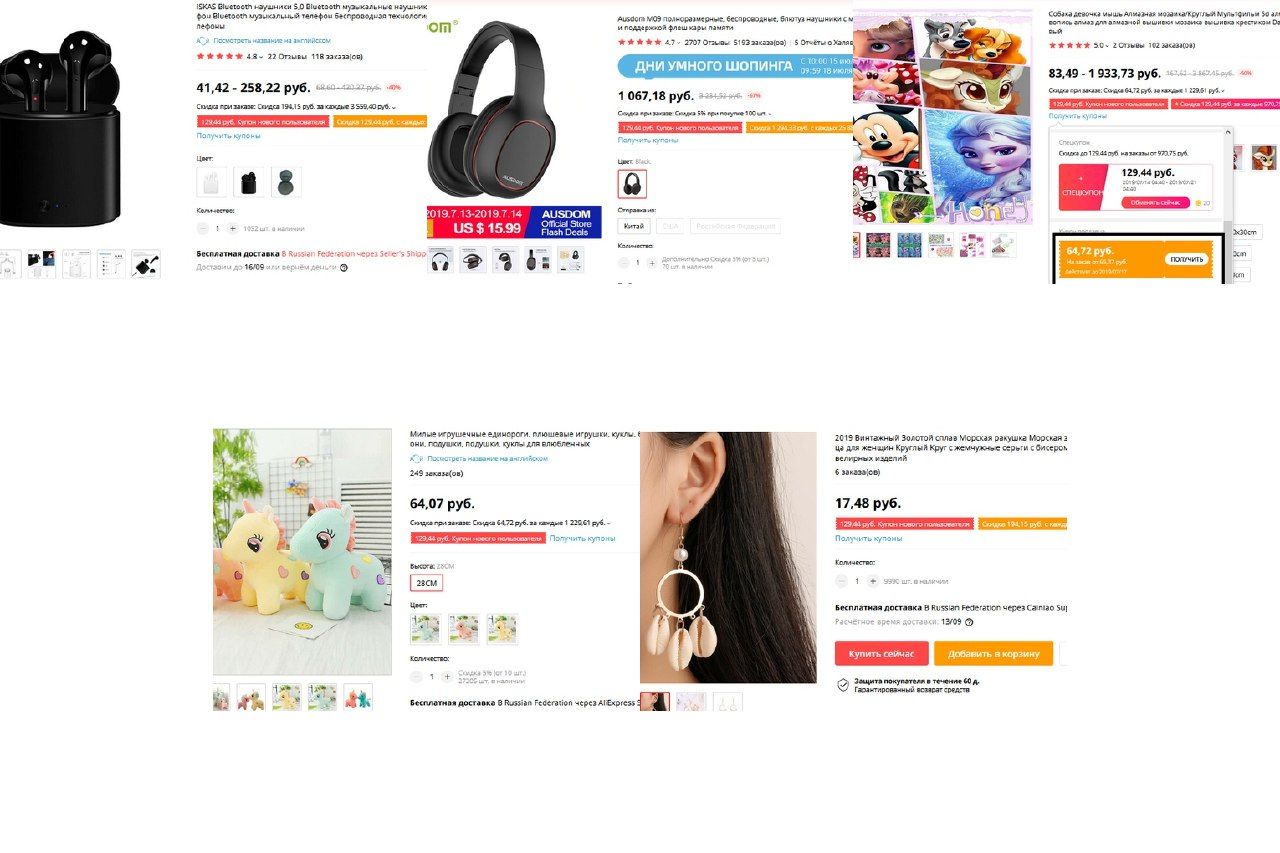
Task: Expand the 4.8 star rating chevron
Action: click(x=263, y=57)
